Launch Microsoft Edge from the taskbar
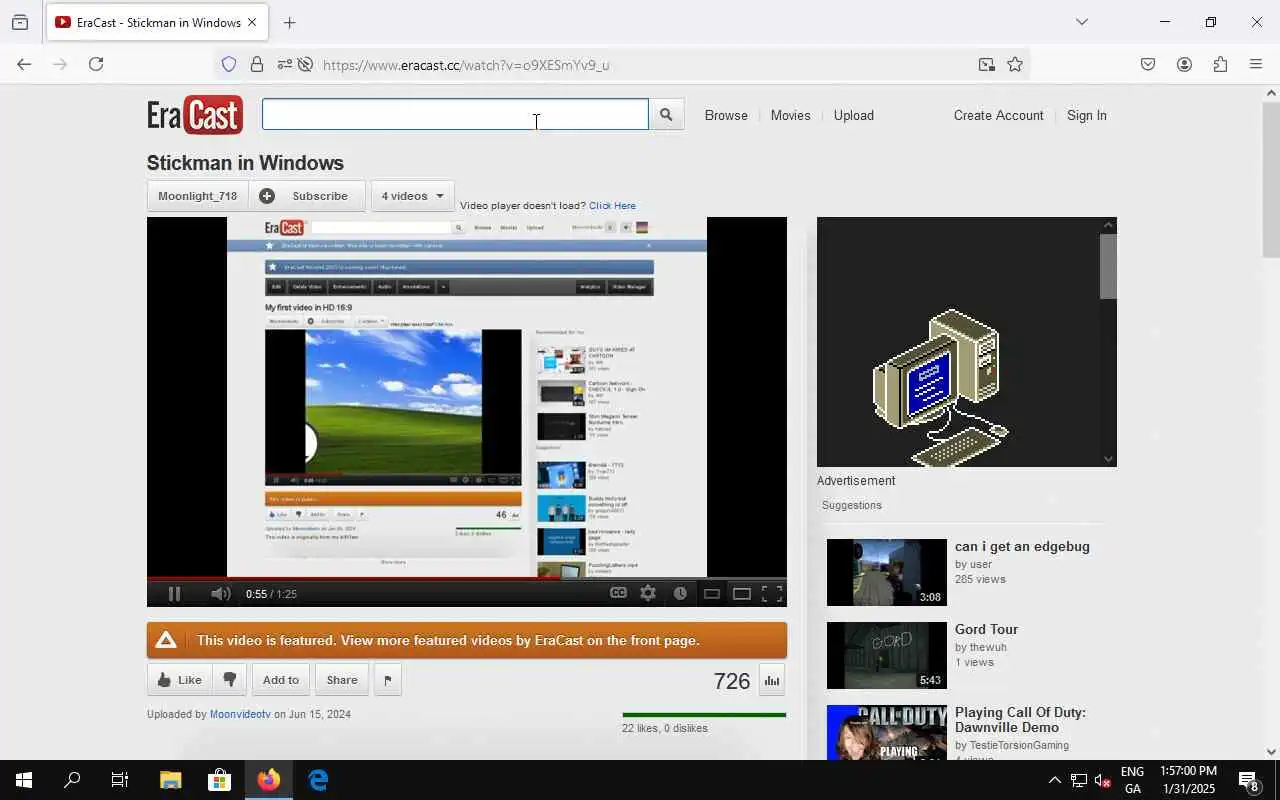The height and width of the screenshot is (800, 1280). [x=318, y=780]
